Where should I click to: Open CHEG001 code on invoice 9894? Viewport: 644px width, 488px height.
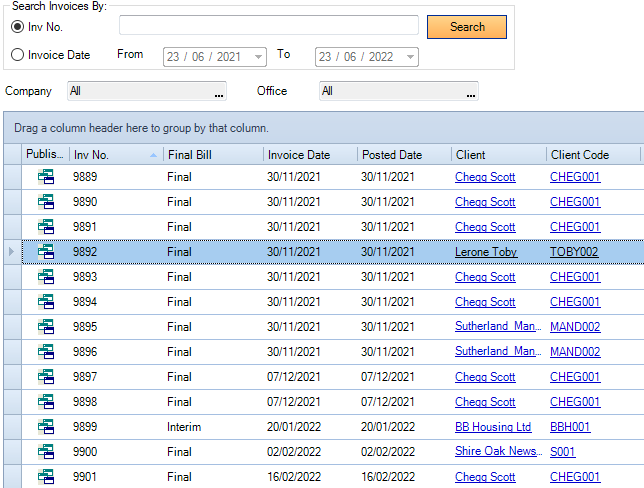(x=575, y=302)
